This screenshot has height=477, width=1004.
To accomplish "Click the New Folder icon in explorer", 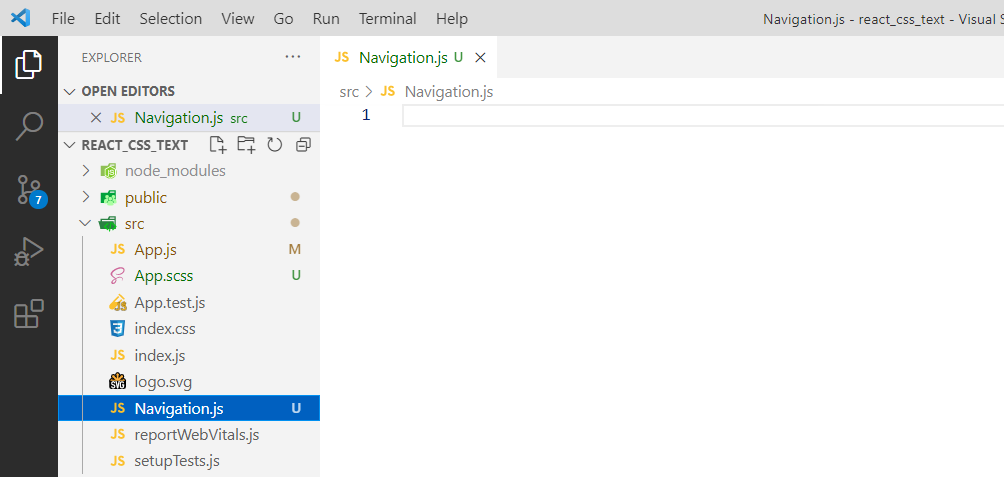I will pos(246,145).
